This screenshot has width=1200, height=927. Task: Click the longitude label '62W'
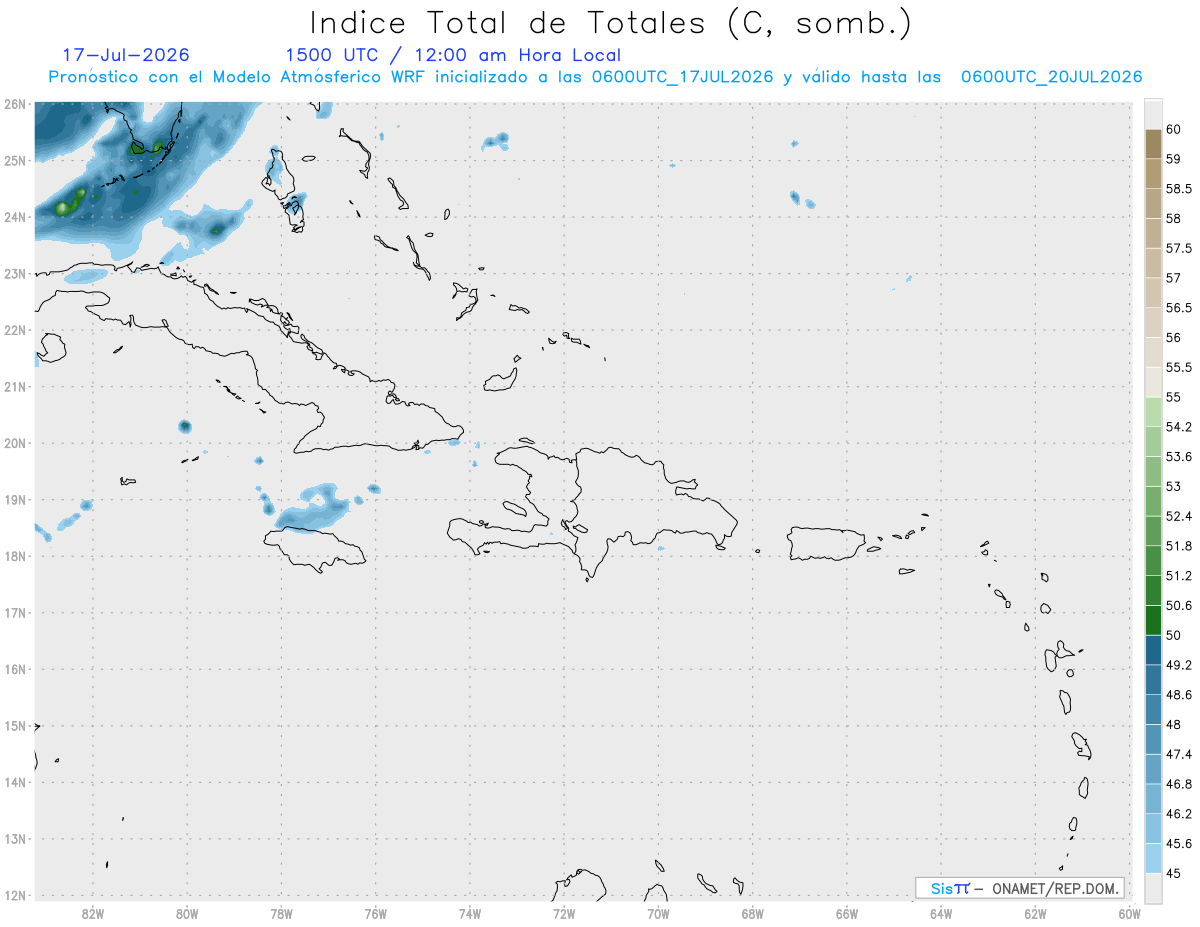pyautogui.click(x=1035, y=913)
